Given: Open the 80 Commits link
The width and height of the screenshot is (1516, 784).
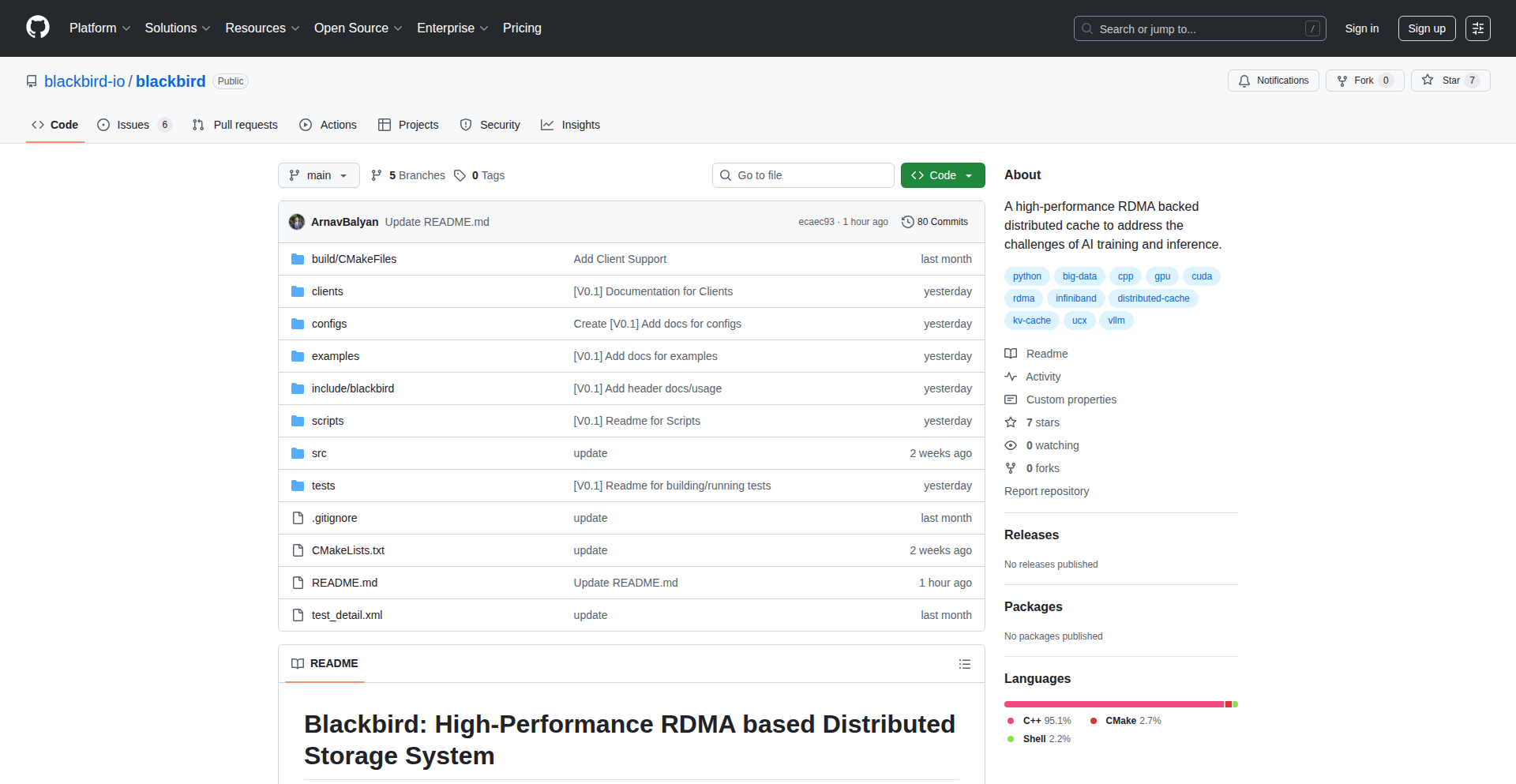Looking at the screenshot, I should (x=935, y=222).
